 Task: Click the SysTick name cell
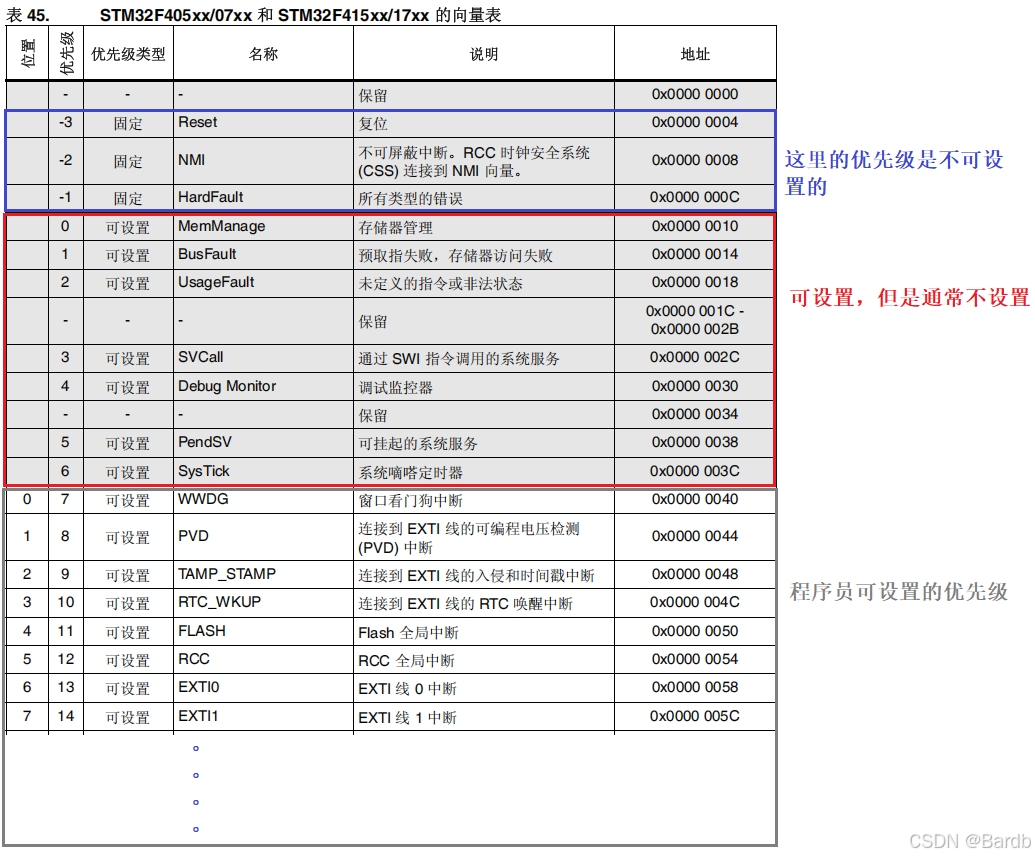coord(263,471)
